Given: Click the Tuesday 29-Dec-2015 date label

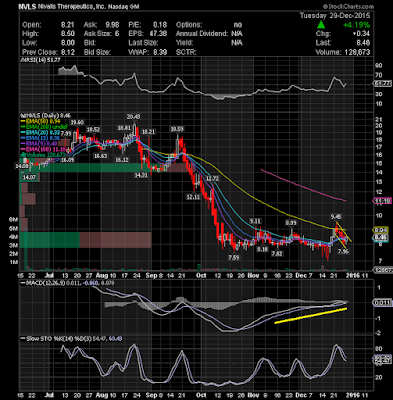Looking at the screenshot, I should click(x=335, y=16).
